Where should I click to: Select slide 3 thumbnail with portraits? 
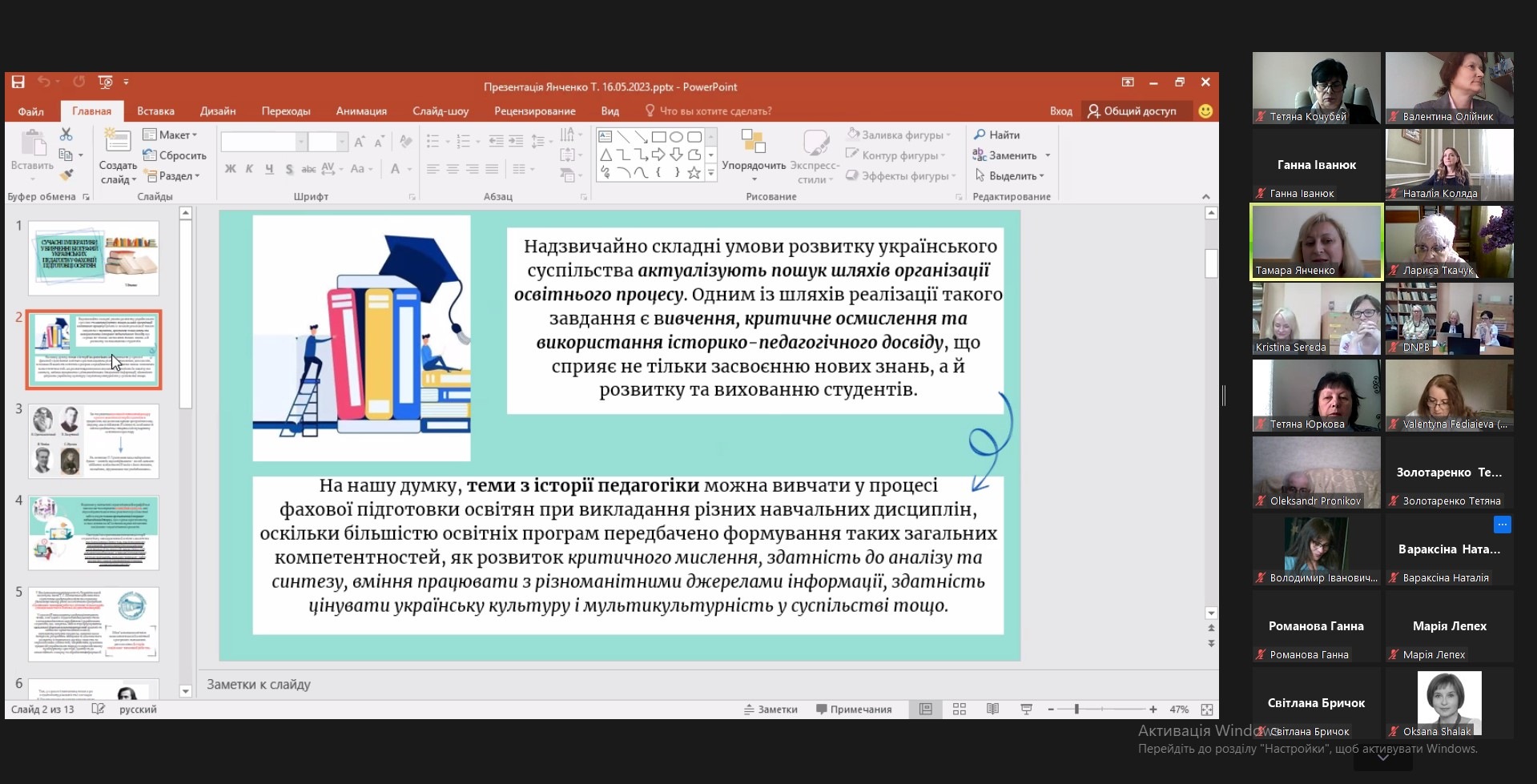(x=94, y=441)
